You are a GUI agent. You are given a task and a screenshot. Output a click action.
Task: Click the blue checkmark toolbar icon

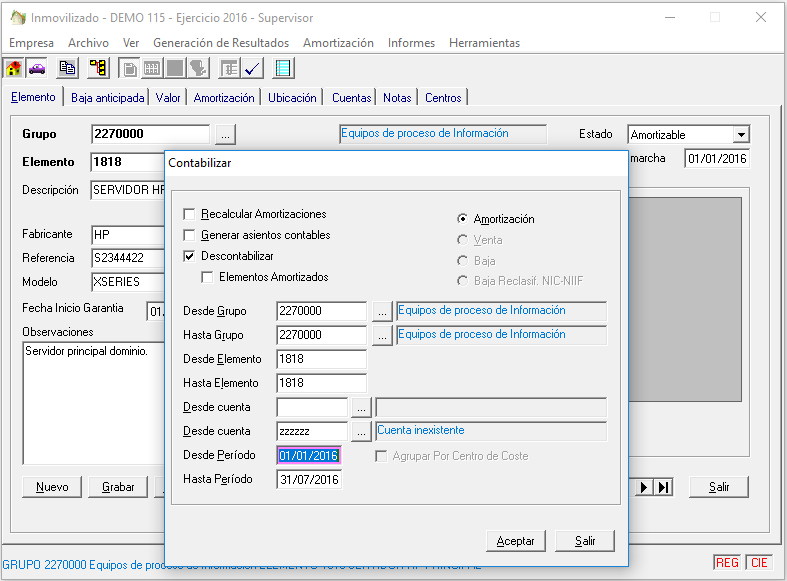253,68
